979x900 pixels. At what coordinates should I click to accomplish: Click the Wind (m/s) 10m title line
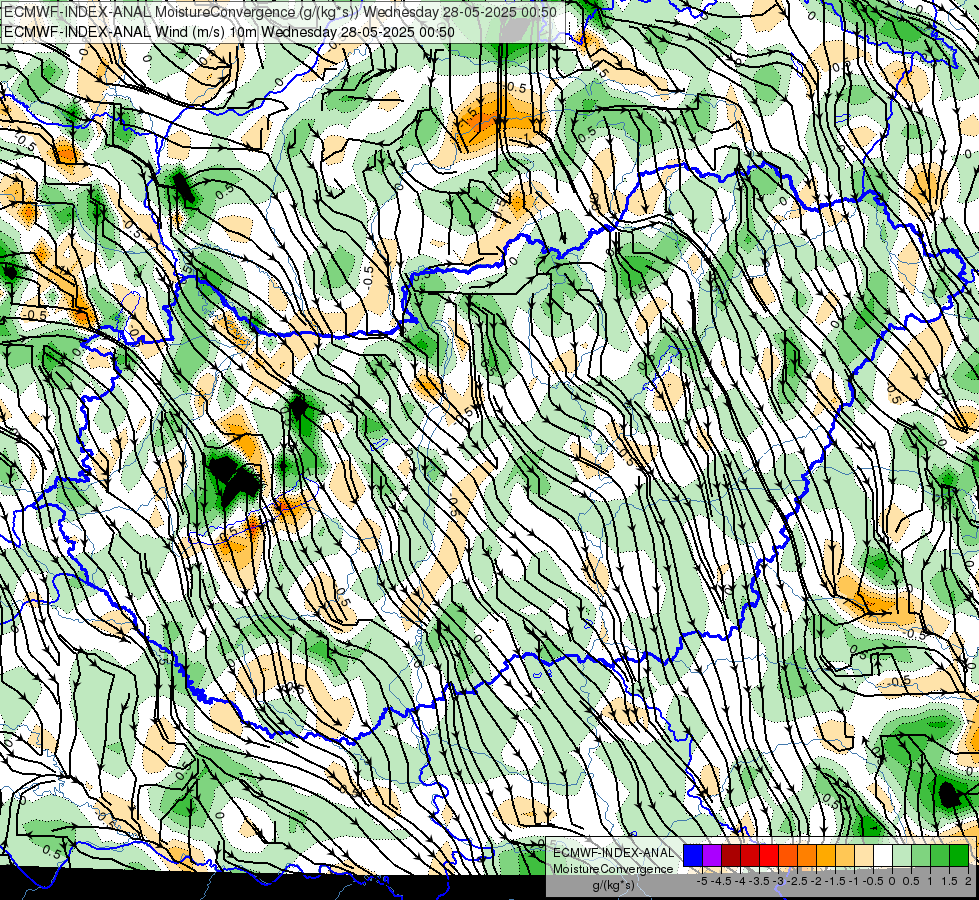229,31
